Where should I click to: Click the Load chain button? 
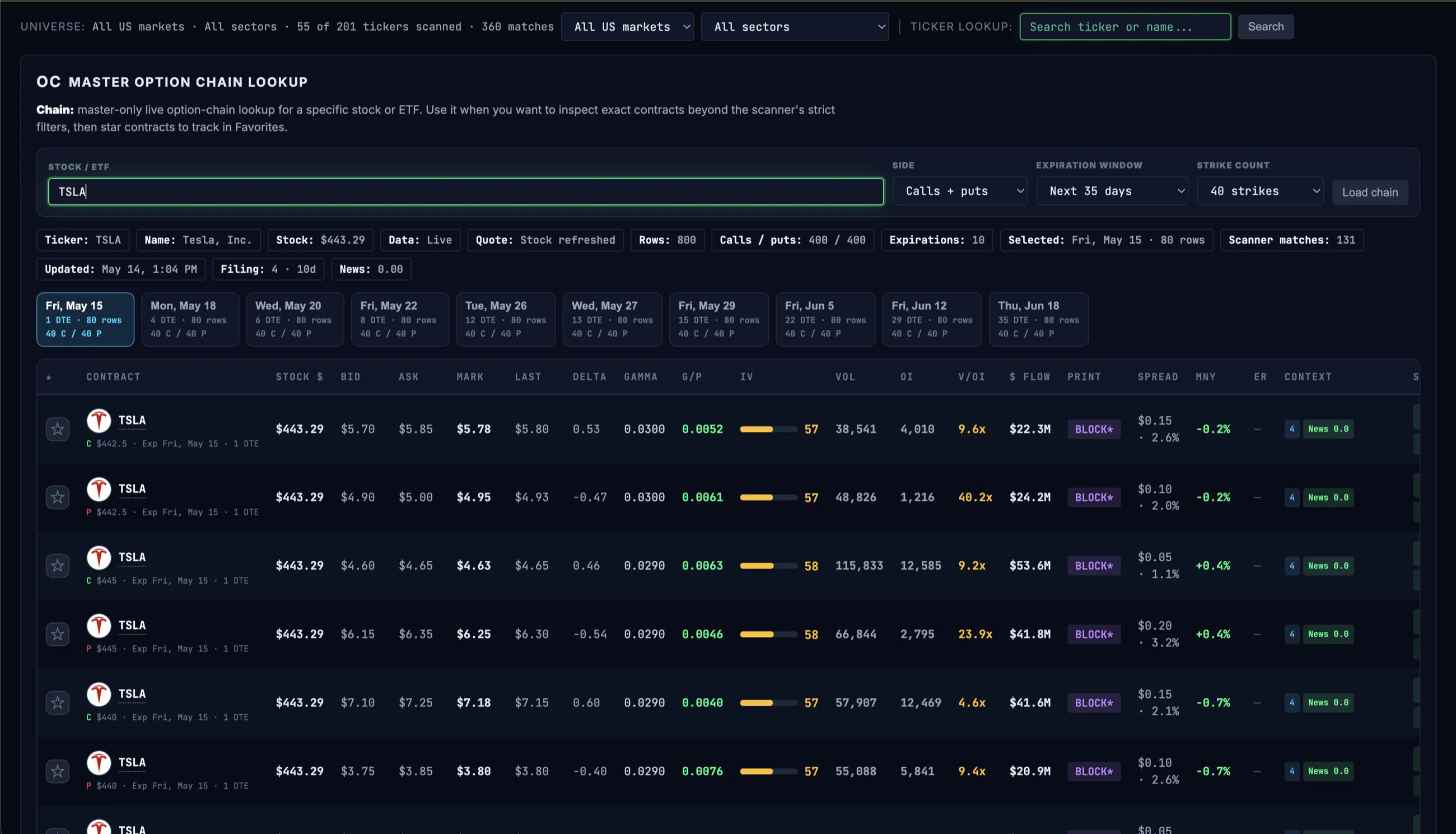click(1370, 193)
